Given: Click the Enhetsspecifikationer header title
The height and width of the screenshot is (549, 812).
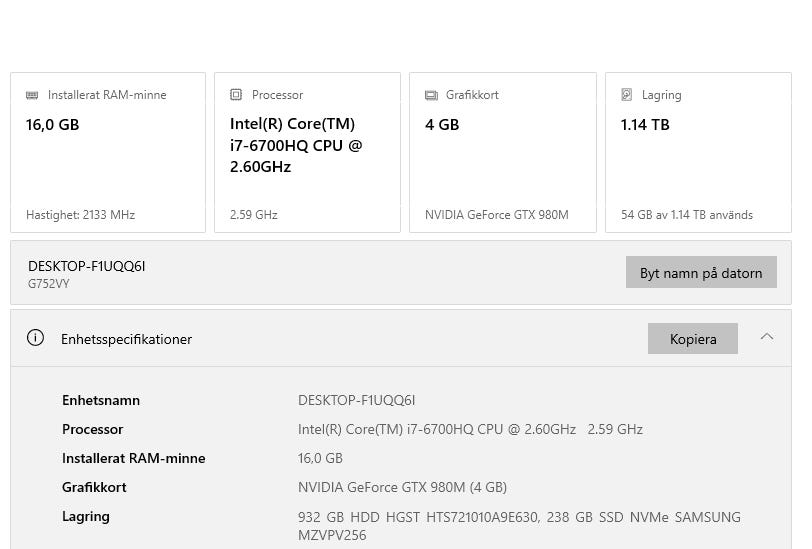Looking at the screenshot, I should click(x=126, y=339).
